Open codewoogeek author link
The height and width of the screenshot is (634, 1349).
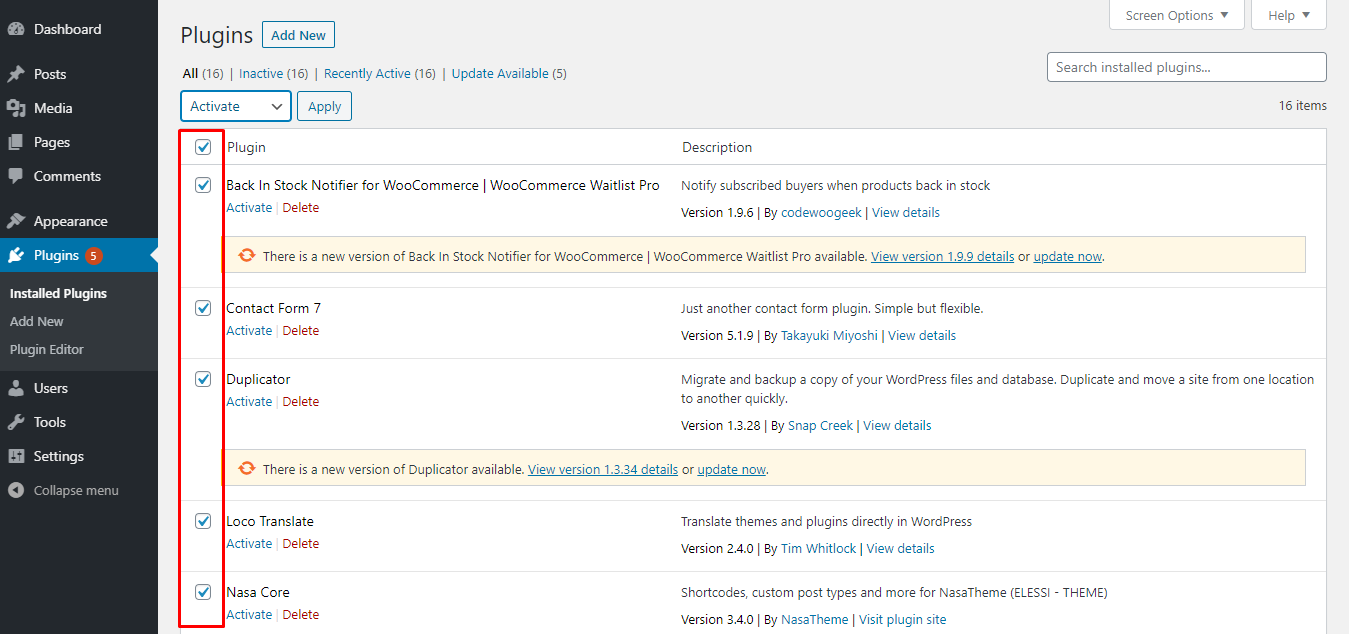click(x=821, y=212)
